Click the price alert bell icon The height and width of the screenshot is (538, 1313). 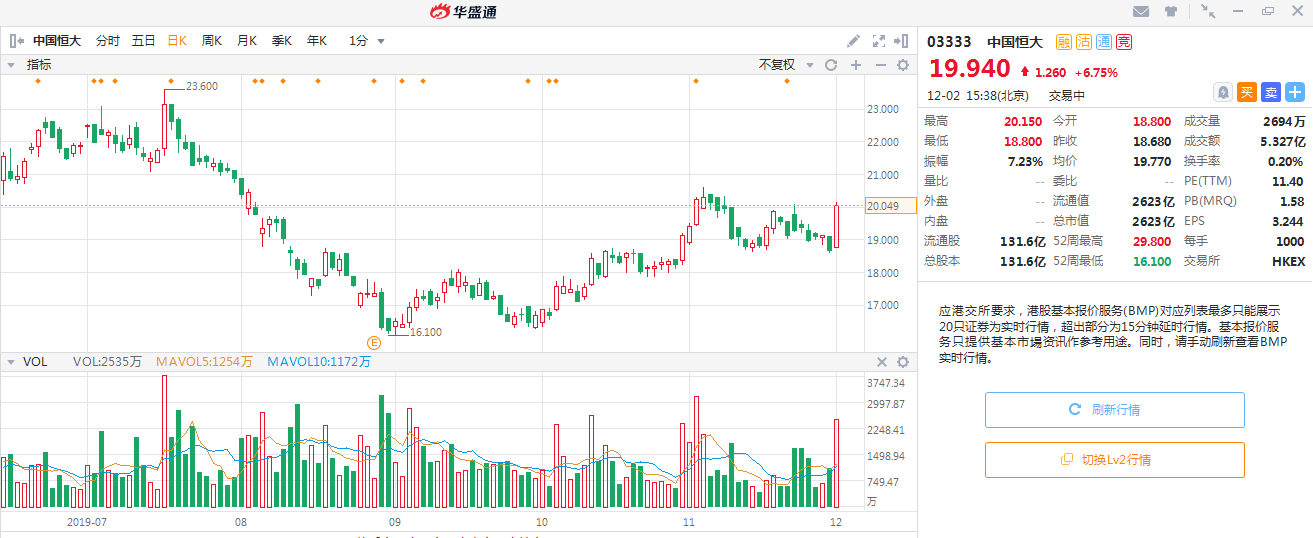tap(1222, 92)
